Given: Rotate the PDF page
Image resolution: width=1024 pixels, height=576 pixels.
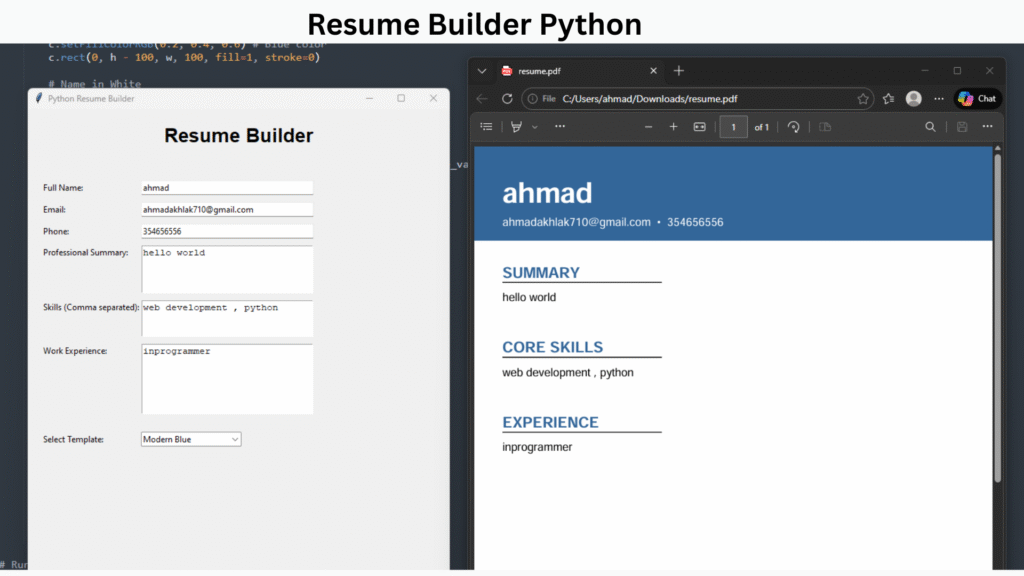Looking at the screenshot, I should [794, 127].
